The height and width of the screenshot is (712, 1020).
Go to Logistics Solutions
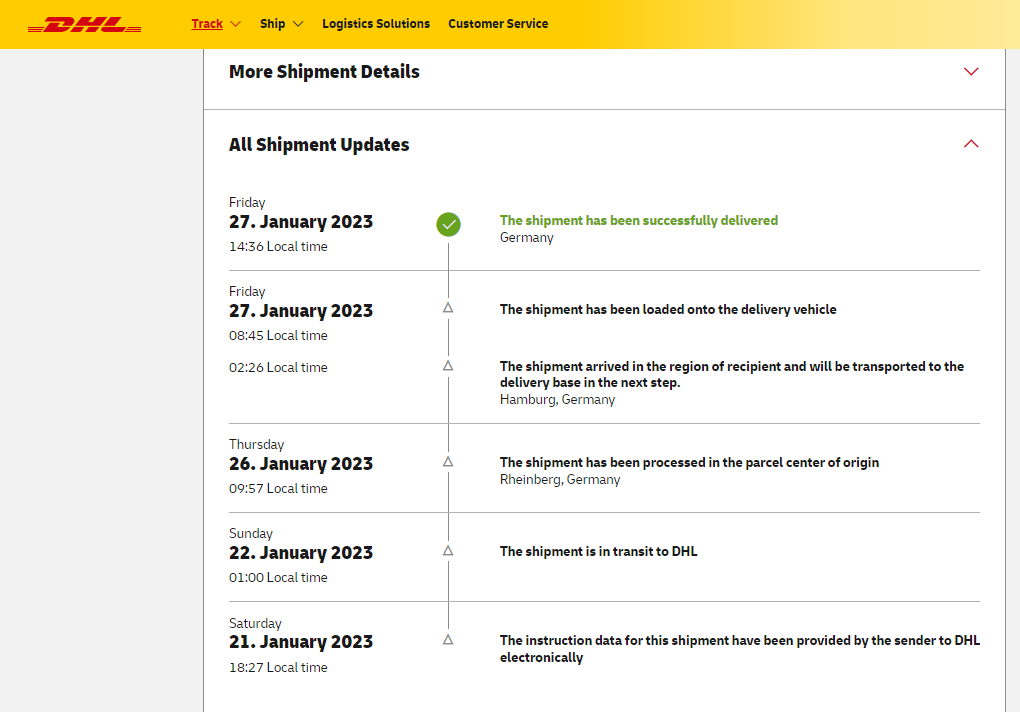376,24
